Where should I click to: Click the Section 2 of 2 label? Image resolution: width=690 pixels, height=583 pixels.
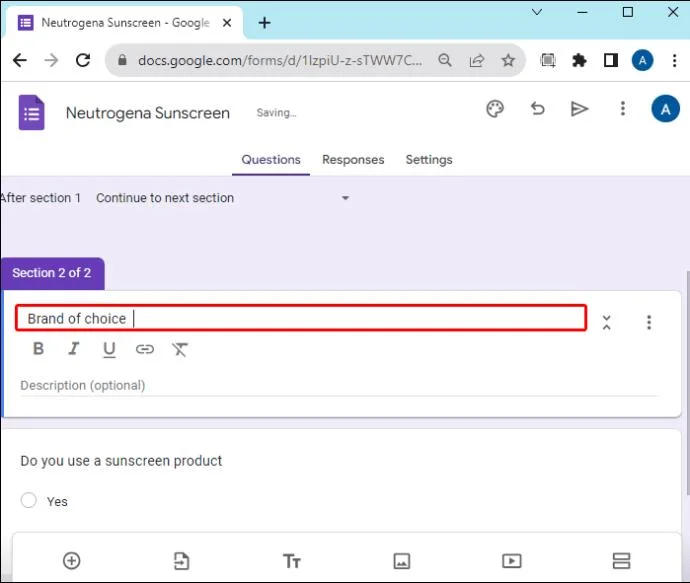(x=51, y=273)
